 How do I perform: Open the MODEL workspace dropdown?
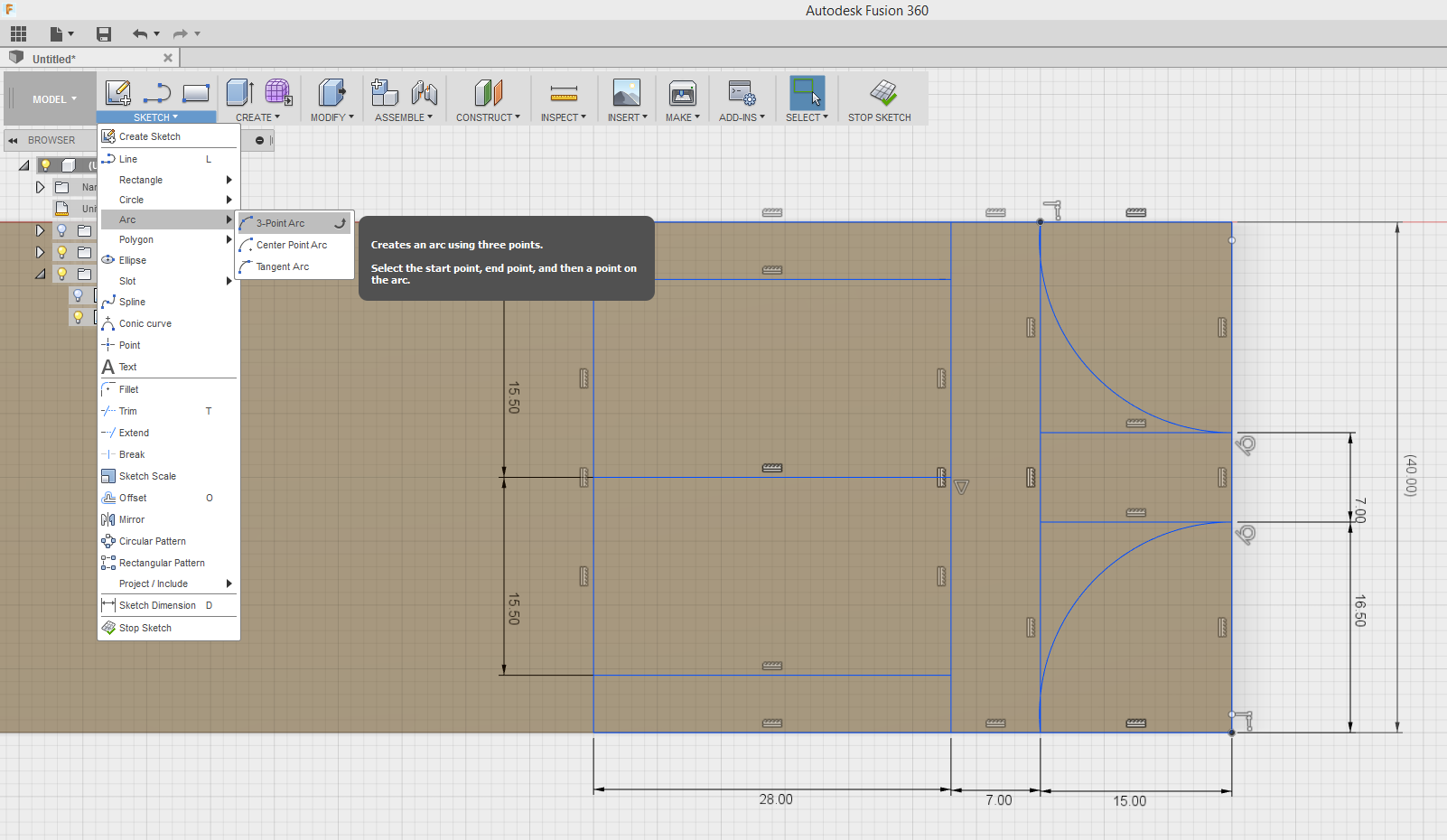(x=54, y=99)
